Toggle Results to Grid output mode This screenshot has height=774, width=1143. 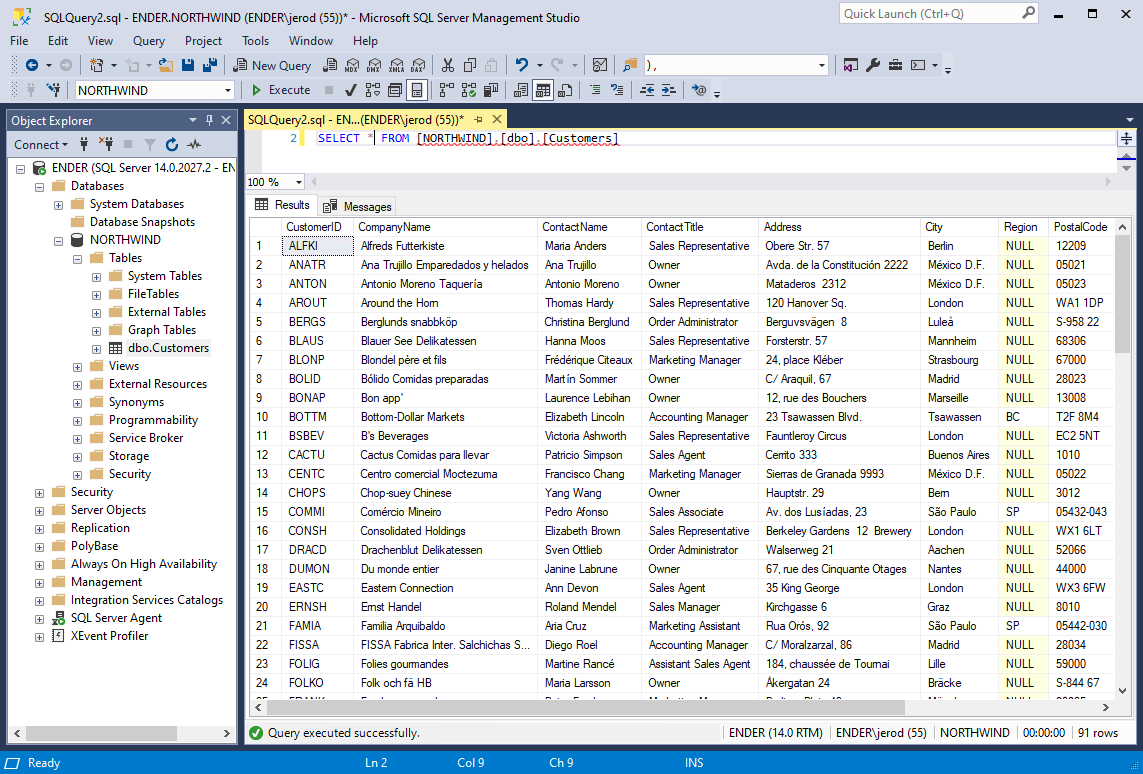pos(543,90)
